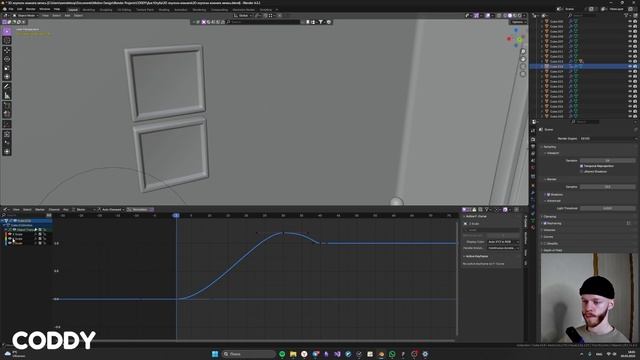Hide the highlighted Cube in the outliner

pos(630,66)
